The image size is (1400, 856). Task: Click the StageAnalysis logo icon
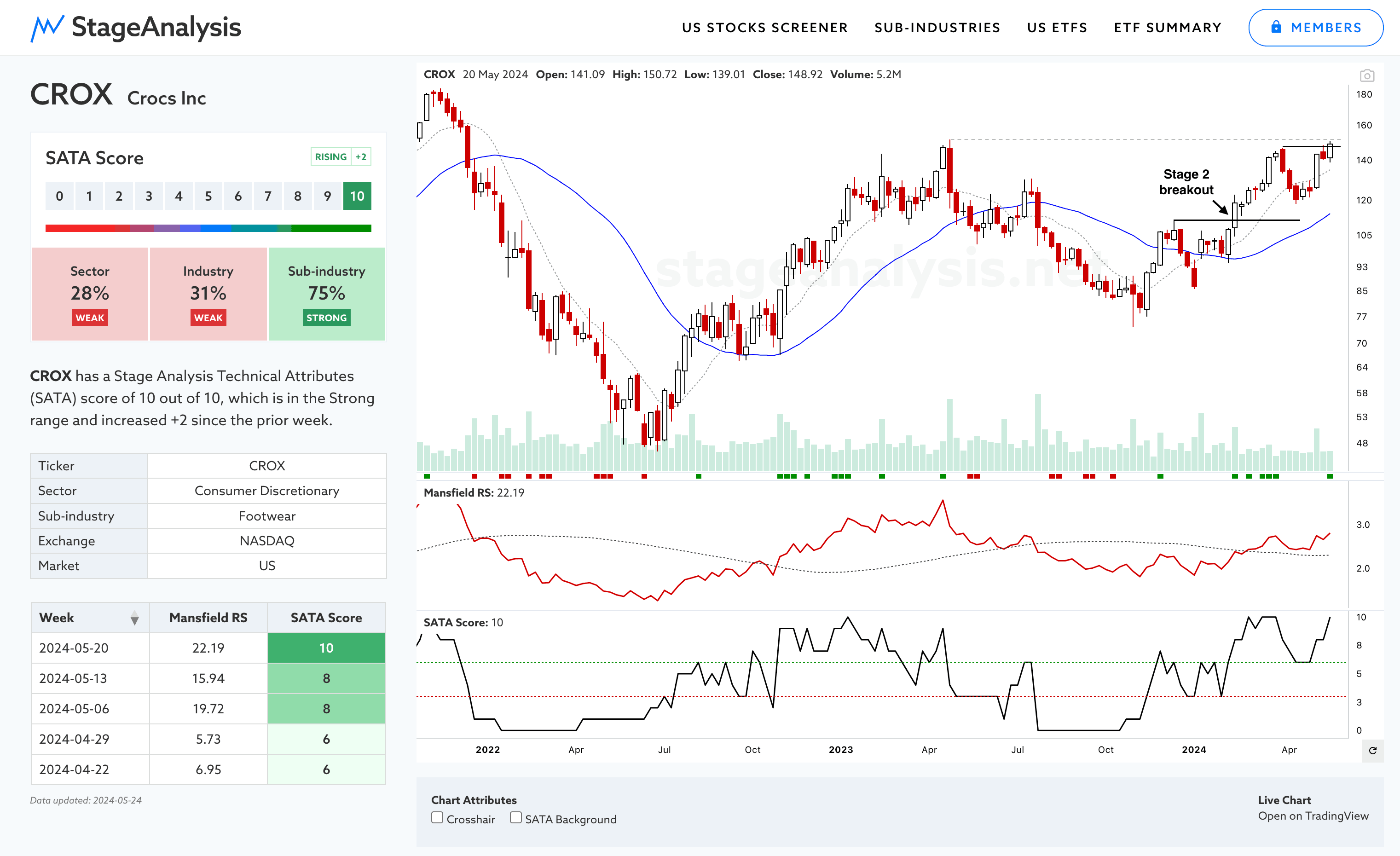[46, 29]
